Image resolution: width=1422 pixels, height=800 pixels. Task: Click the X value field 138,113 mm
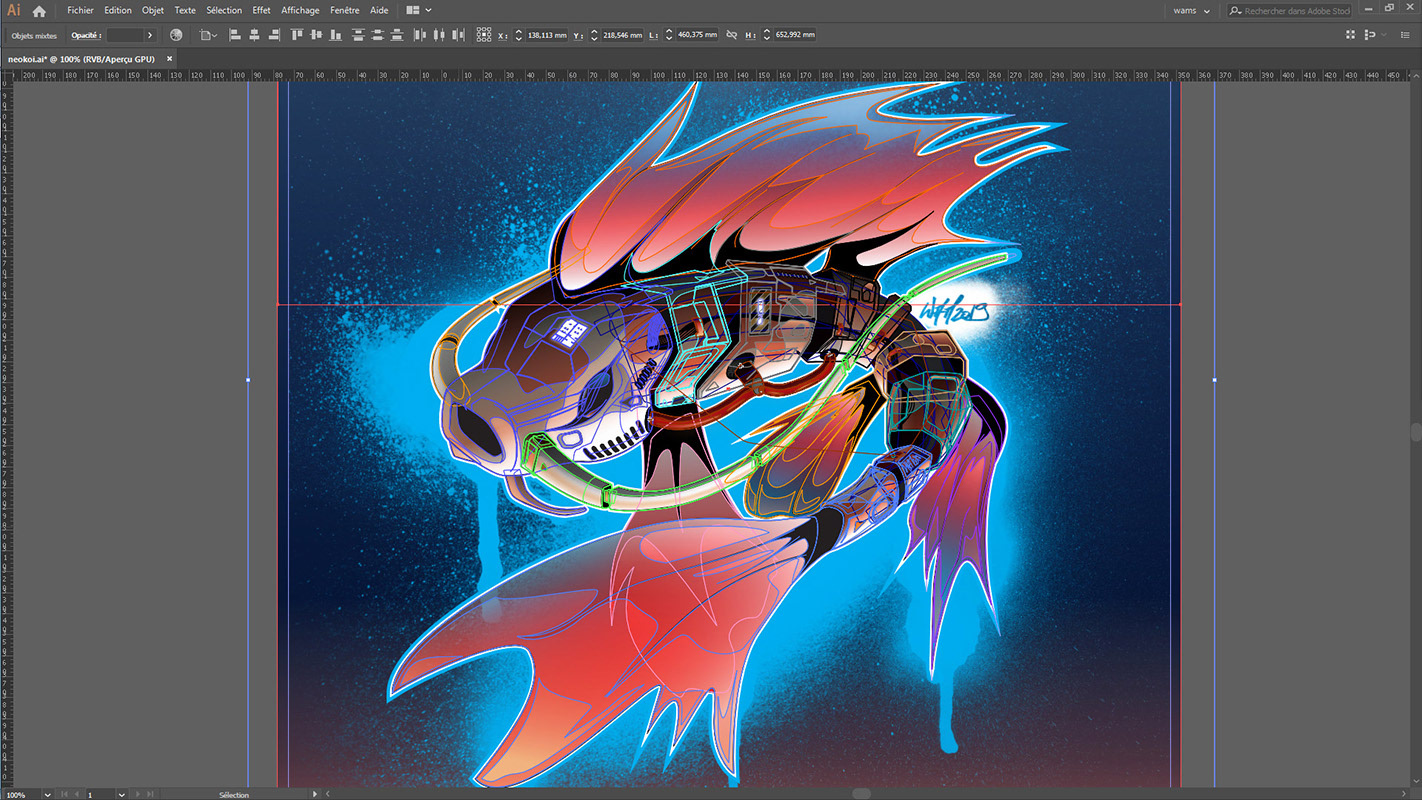(547, 35)
